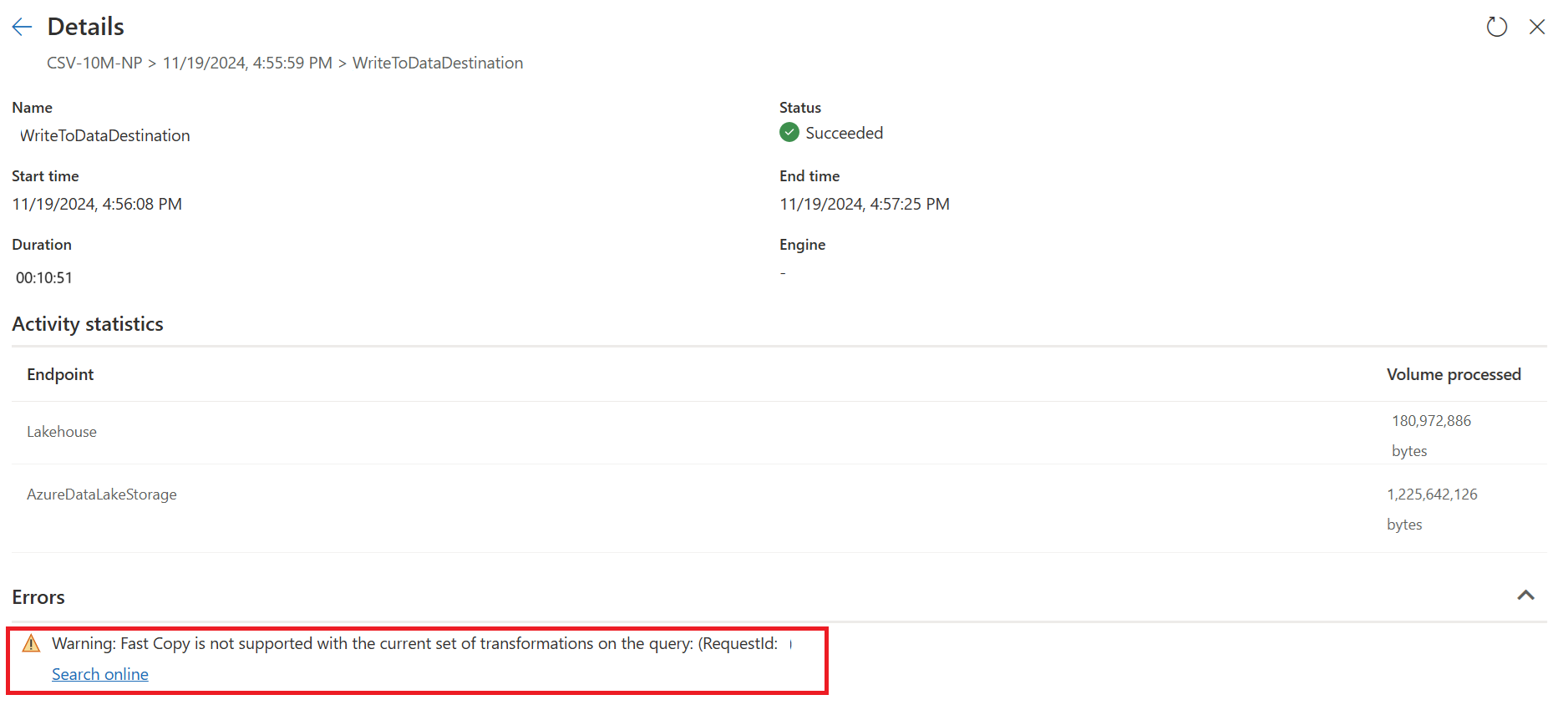Image resolution: width=1568 pixels, height=710 pixels.
Task: Click the Endpoint column header
Action: tap(60, 374)
